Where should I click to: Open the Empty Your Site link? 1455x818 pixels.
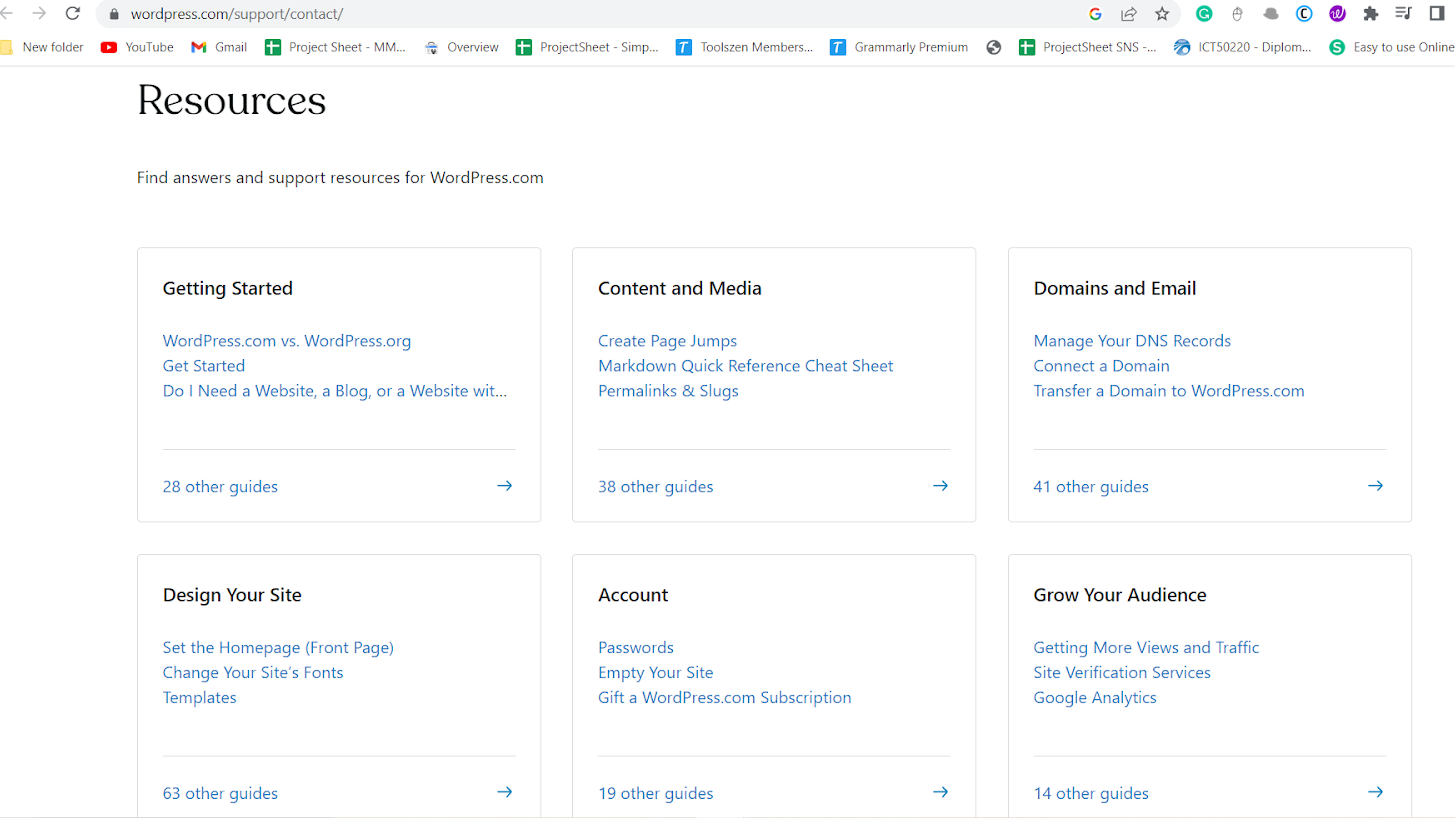[x=656, y=673]
